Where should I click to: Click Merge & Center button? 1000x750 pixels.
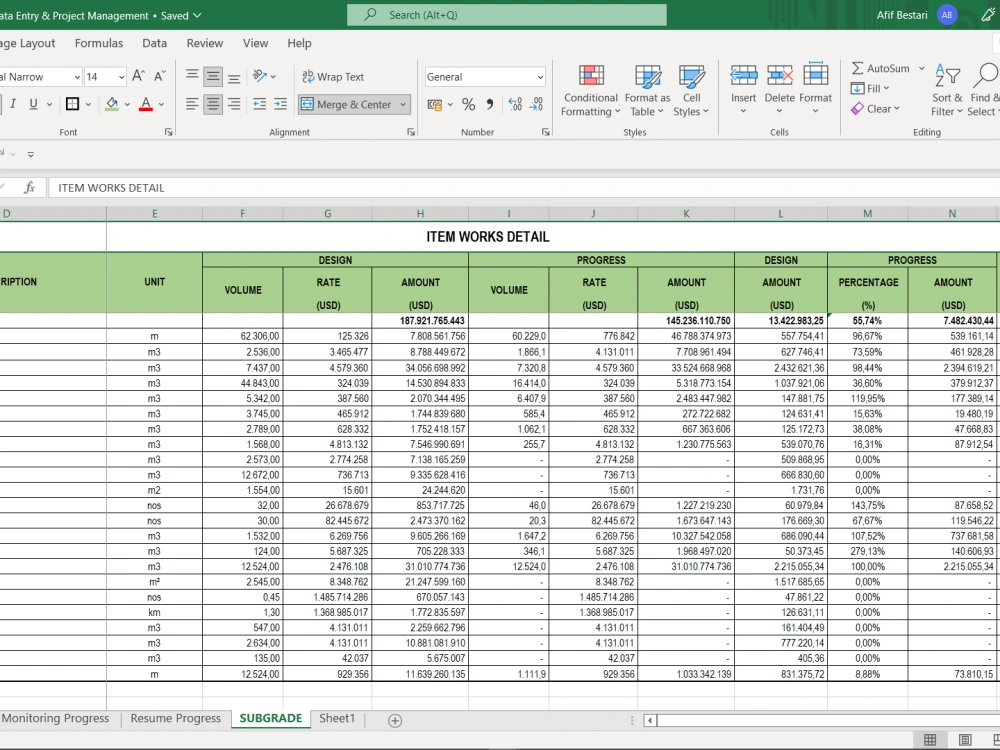tap(346, 104)
